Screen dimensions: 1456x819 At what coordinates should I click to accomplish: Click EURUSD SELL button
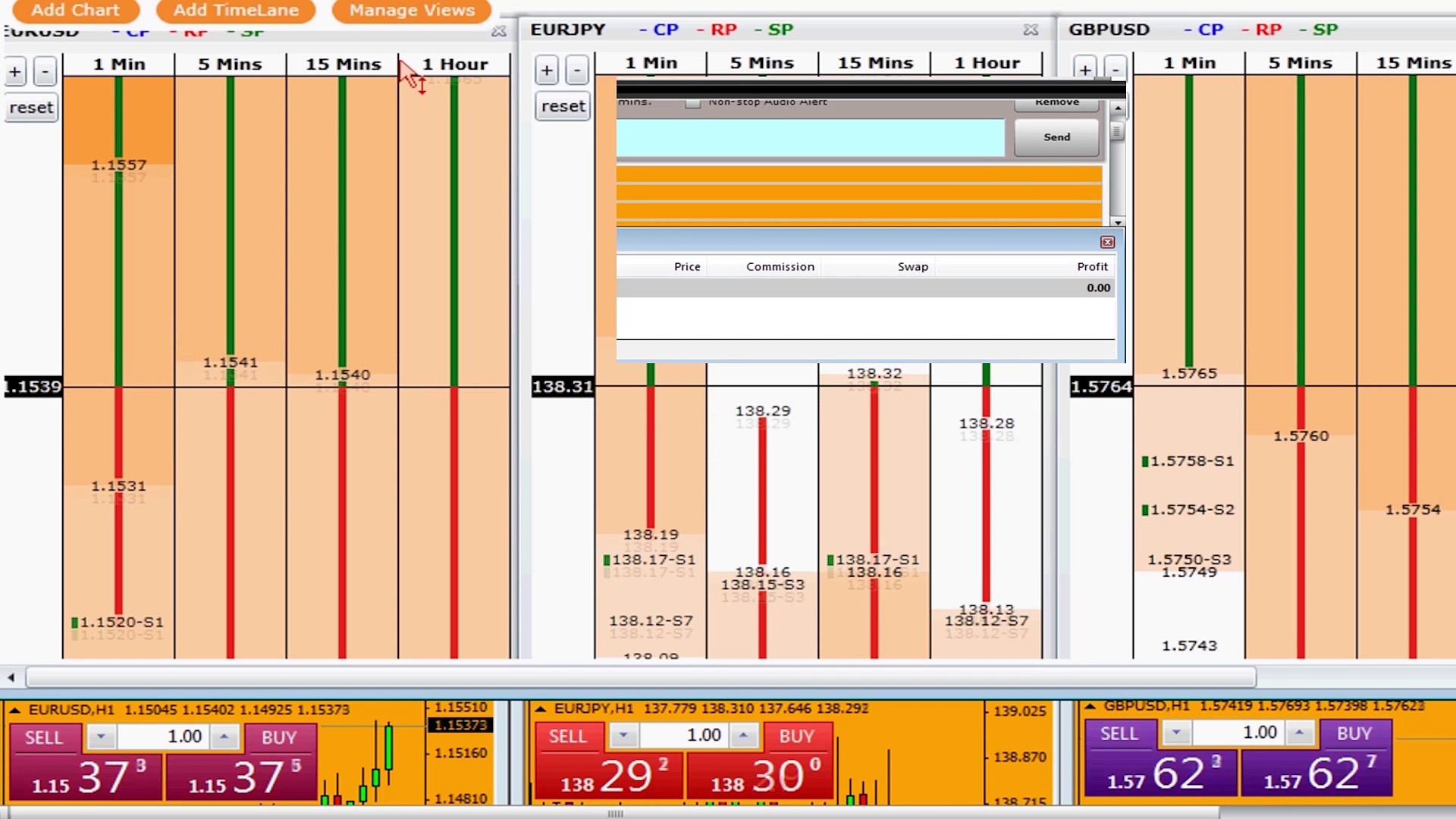(44, 738)
